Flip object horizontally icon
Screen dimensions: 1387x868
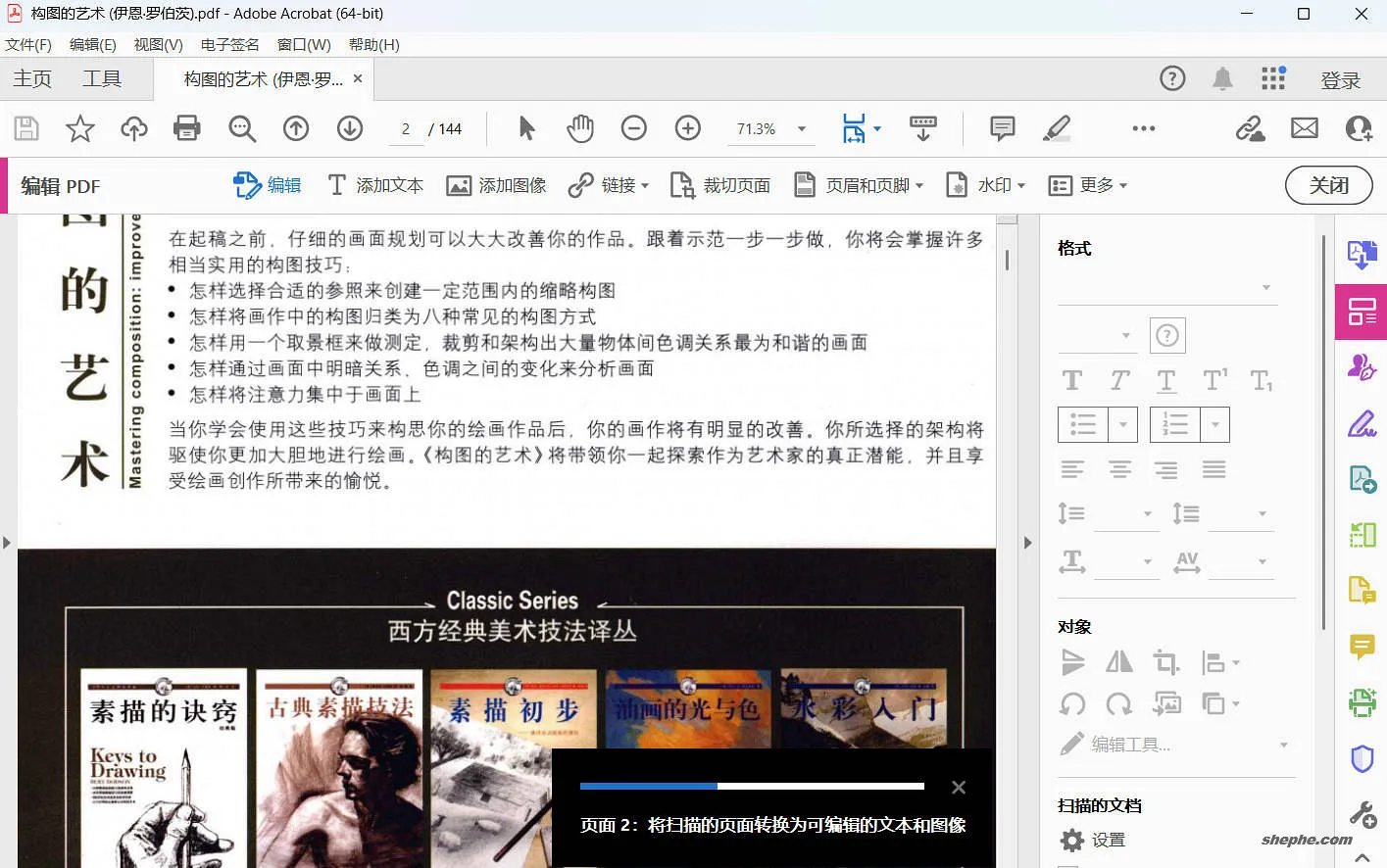coord(1119,663)
